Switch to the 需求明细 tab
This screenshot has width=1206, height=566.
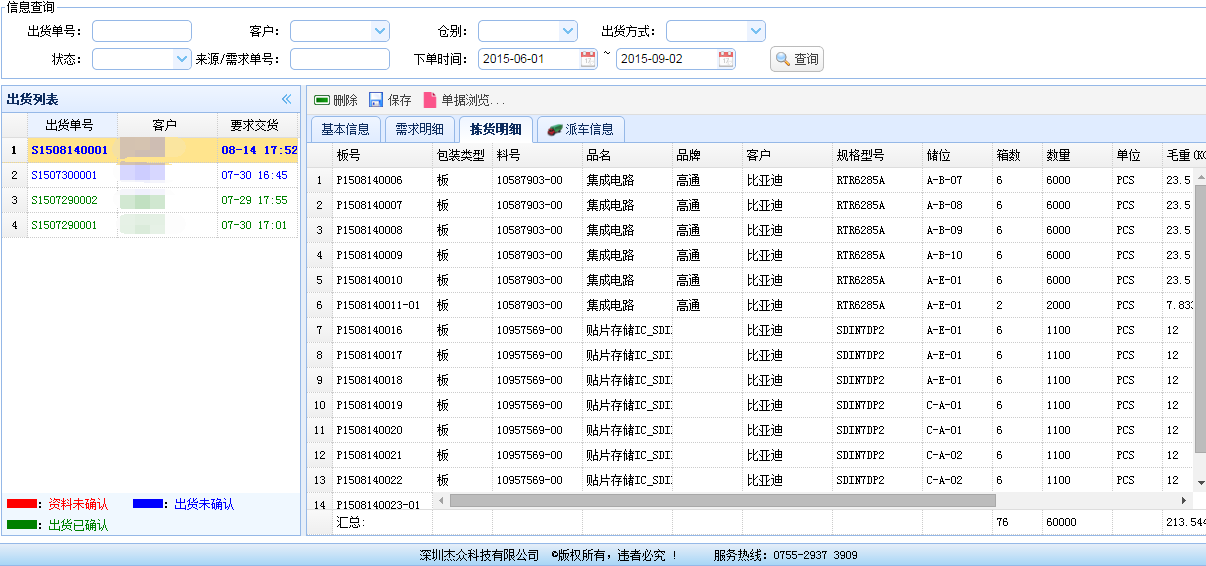pyautogui.click(x=419, y=129)
